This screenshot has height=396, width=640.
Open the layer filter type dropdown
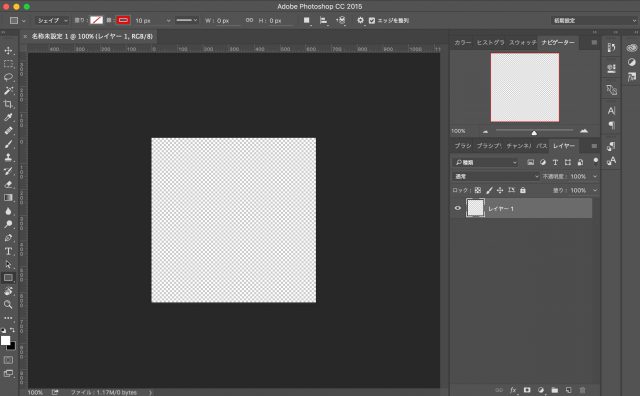point(486,162)
